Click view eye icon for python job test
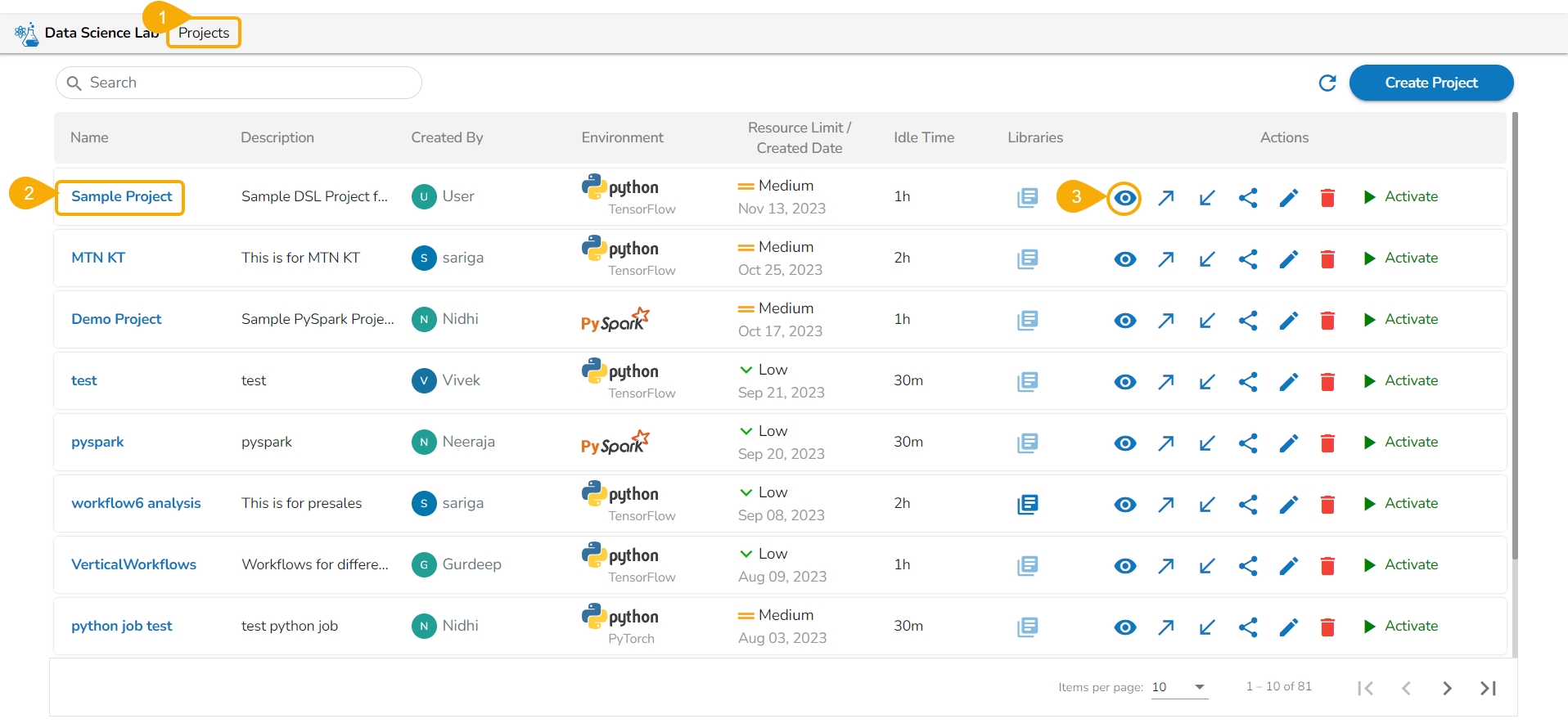Image resolution: width=1568 pixels, height=728 pixels. (1124, 627)
